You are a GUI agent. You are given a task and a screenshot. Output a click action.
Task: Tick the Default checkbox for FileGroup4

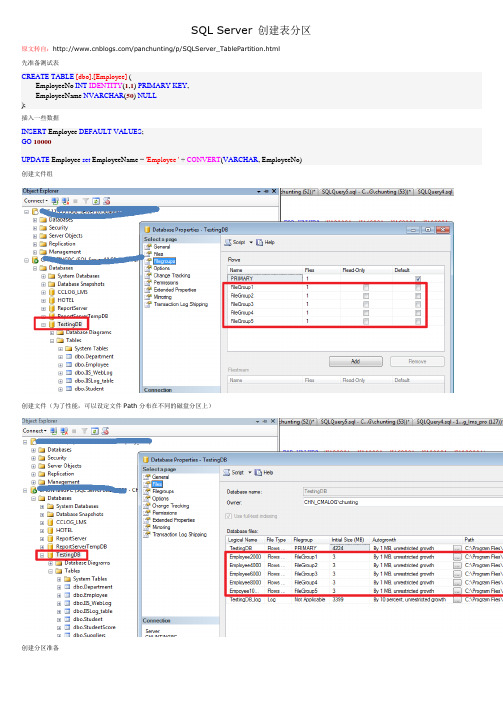tap(418, 313)
